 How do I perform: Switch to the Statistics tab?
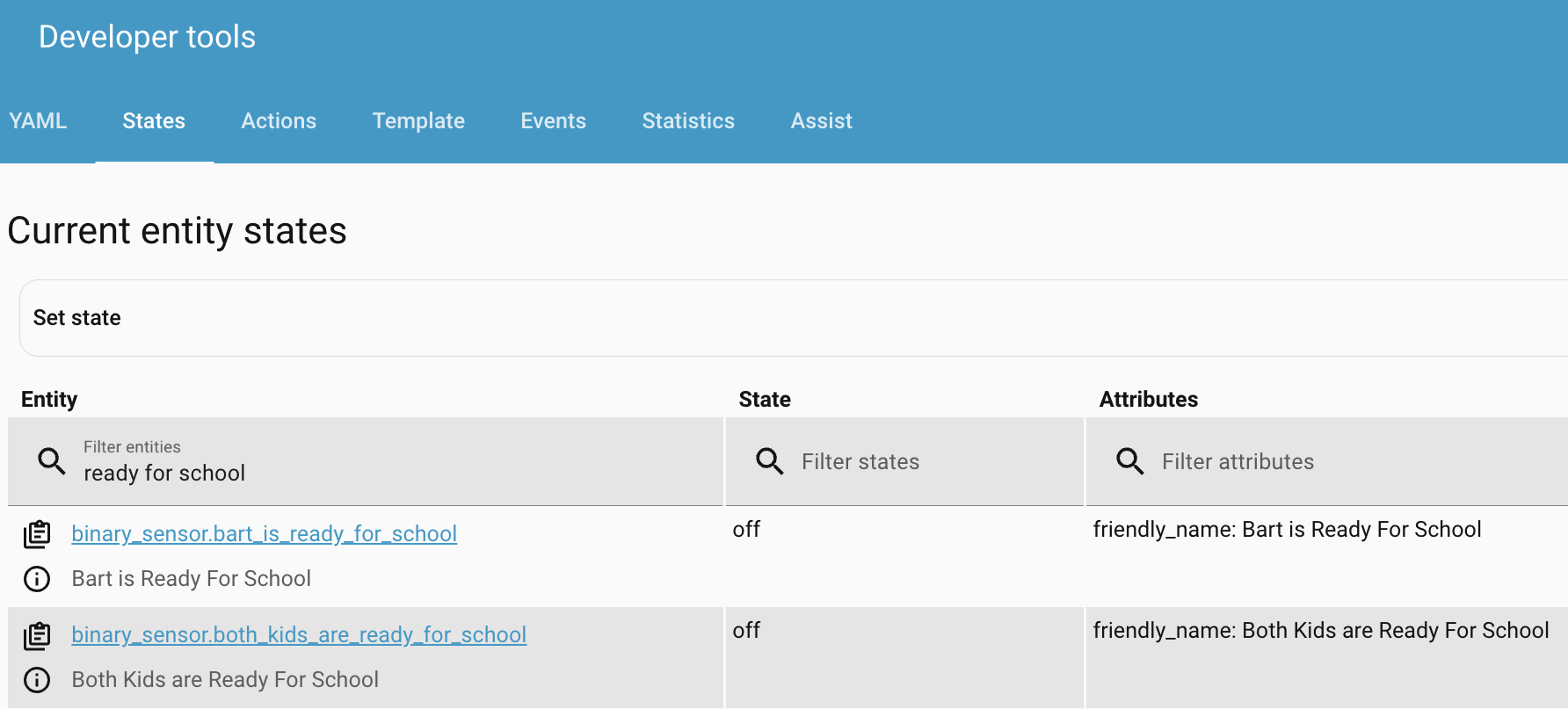688,121
